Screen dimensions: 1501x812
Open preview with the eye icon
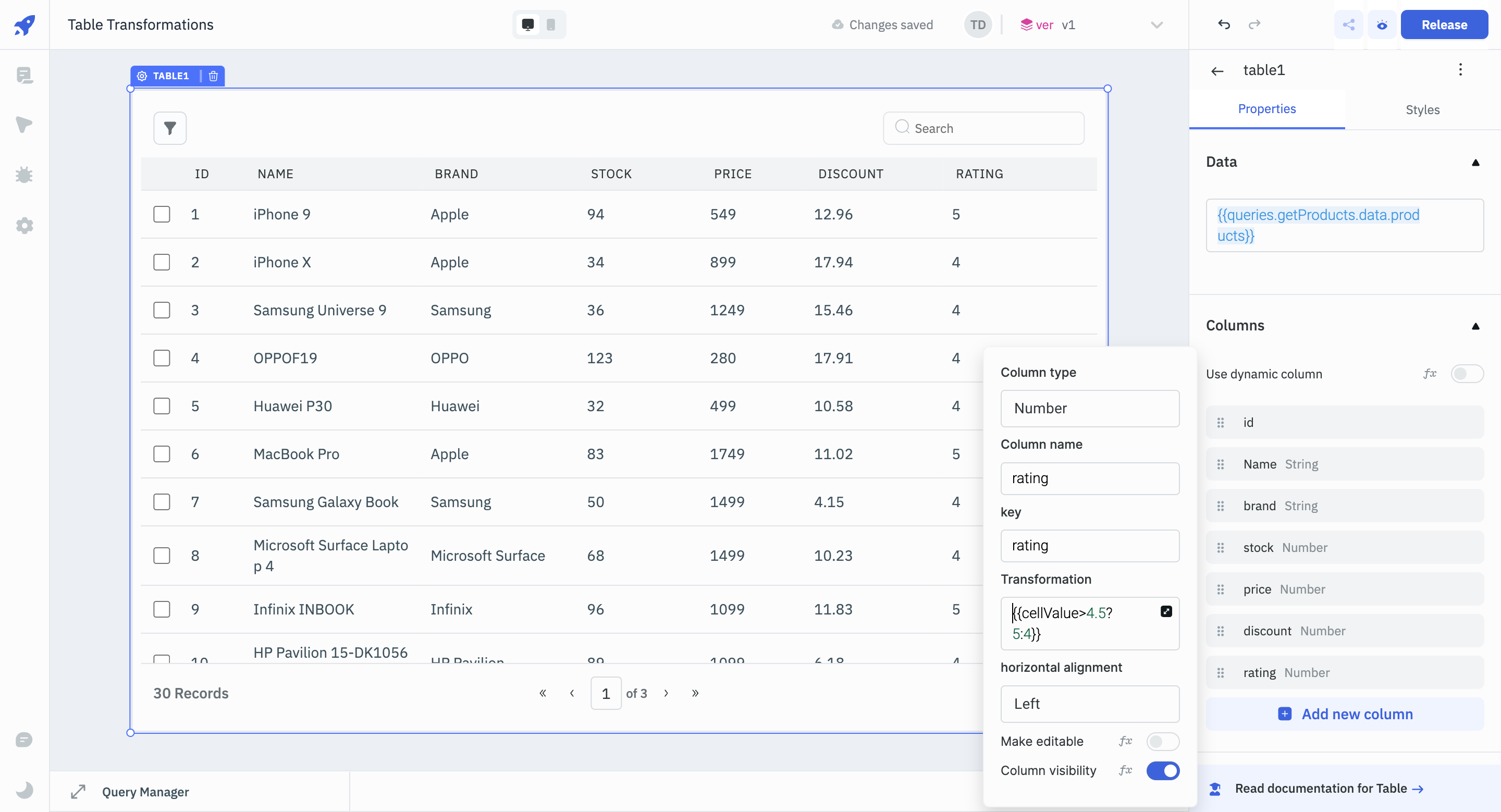point(1382,24)
